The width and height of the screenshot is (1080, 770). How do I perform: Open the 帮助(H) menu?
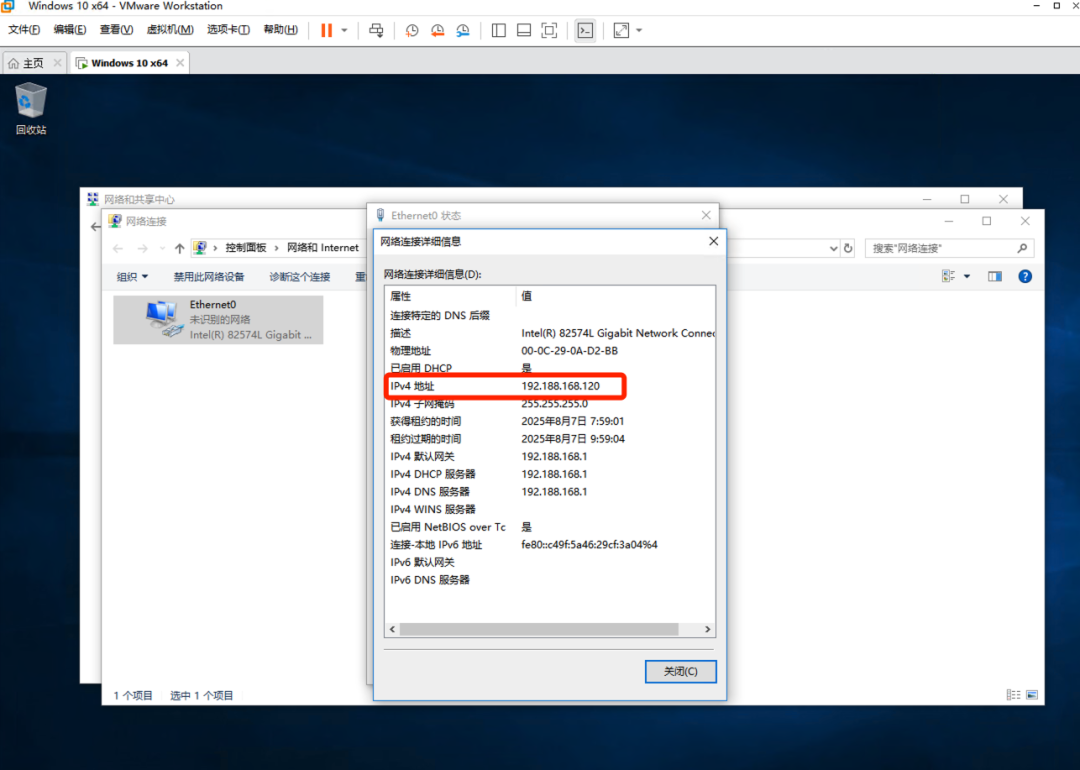pos(280,30)
